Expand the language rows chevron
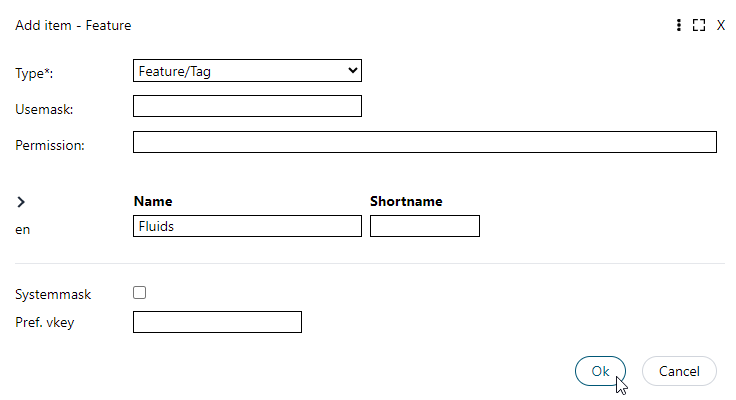Viewport: 736px width, 400px height. point(21,202)
